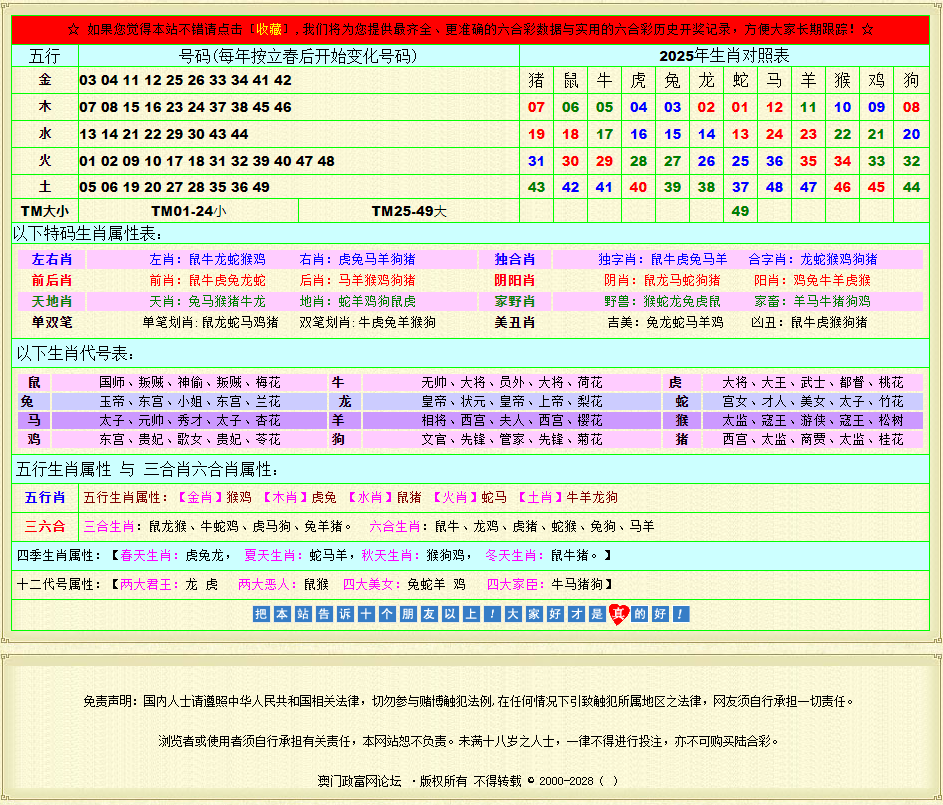Click the blue 五行肖 label
943x805 pixels.
click(45, 497)
